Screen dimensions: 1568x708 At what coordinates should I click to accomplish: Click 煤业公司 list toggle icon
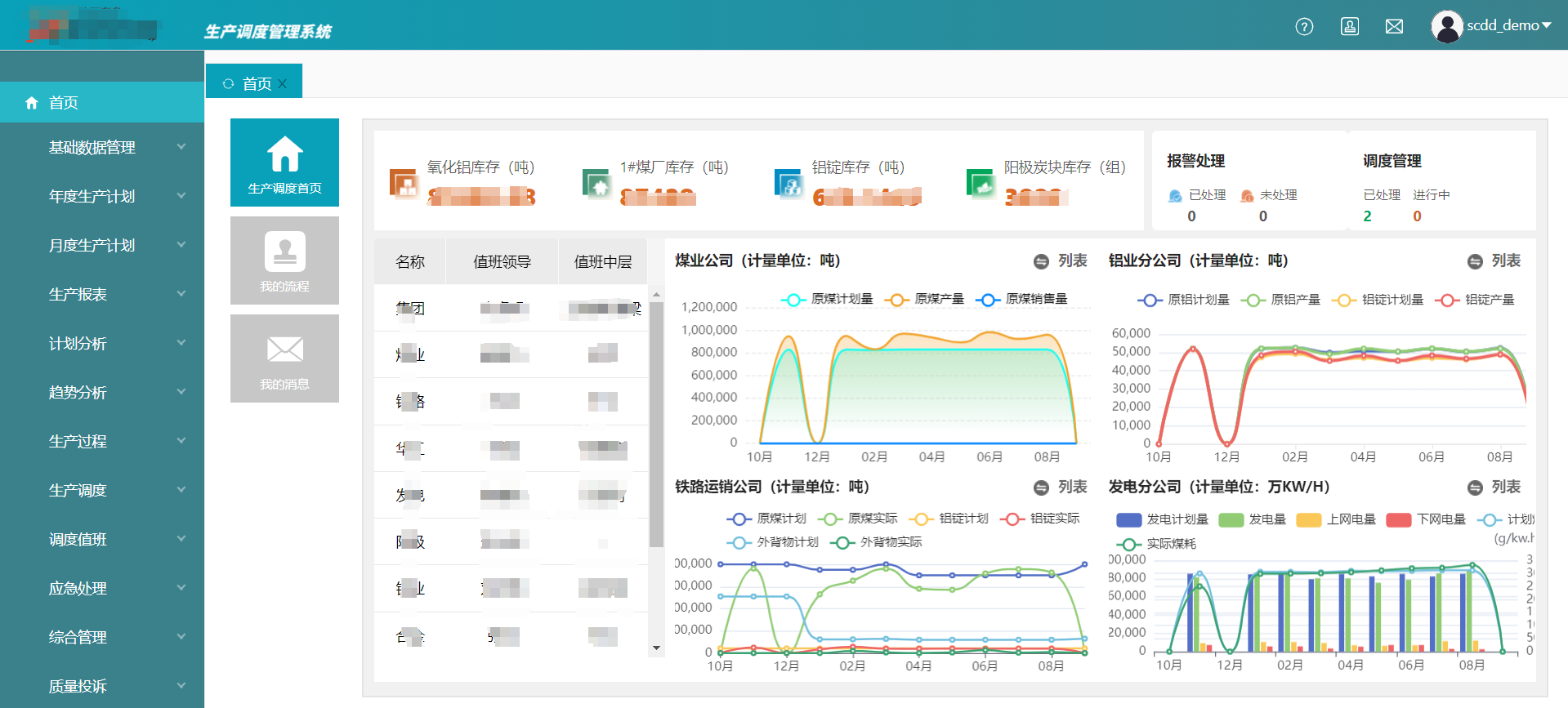[x=1041, y=261]
